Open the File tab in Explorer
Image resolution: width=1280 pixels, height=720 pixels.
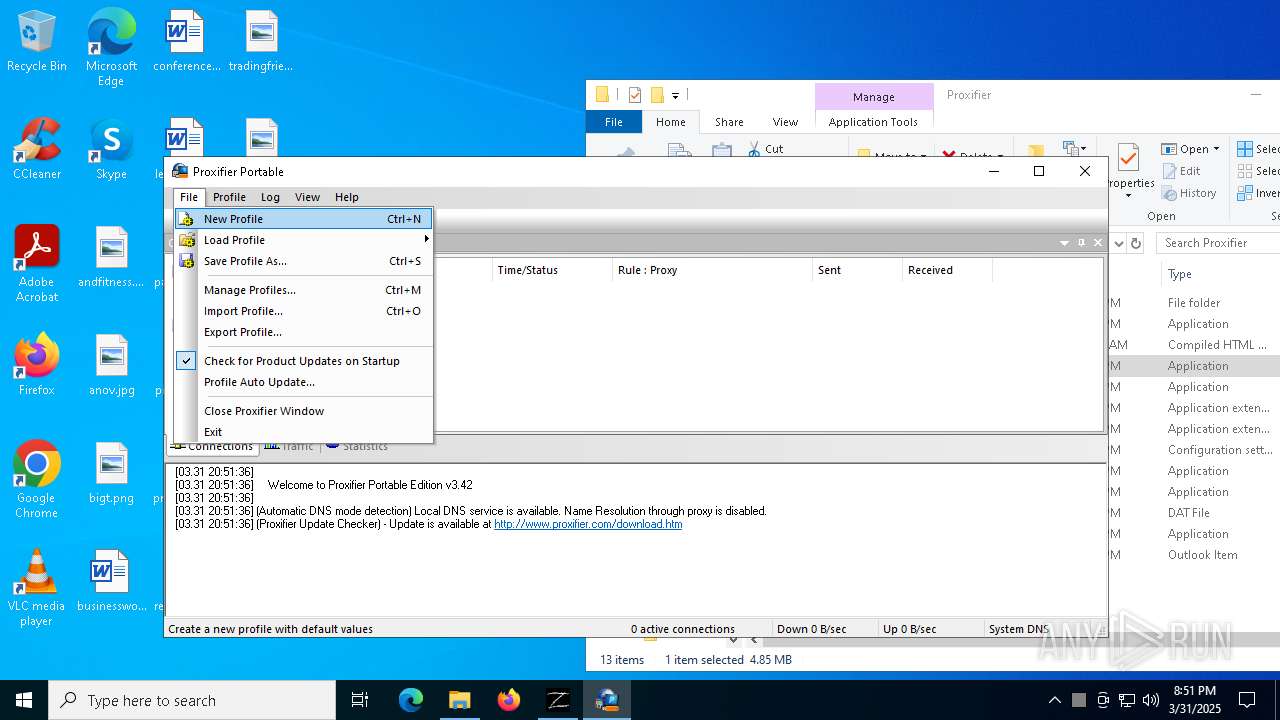pos(614,122)
